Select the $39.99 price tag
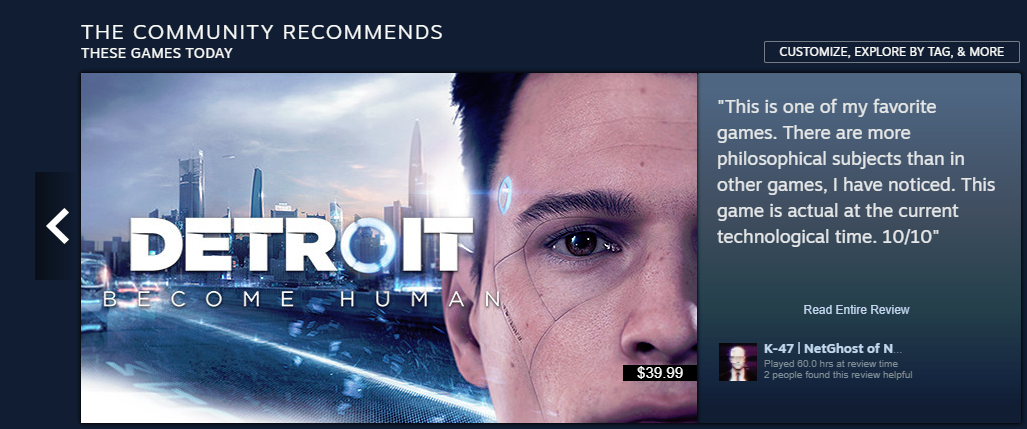This screenshot has width=1027, height=429. 660,373
